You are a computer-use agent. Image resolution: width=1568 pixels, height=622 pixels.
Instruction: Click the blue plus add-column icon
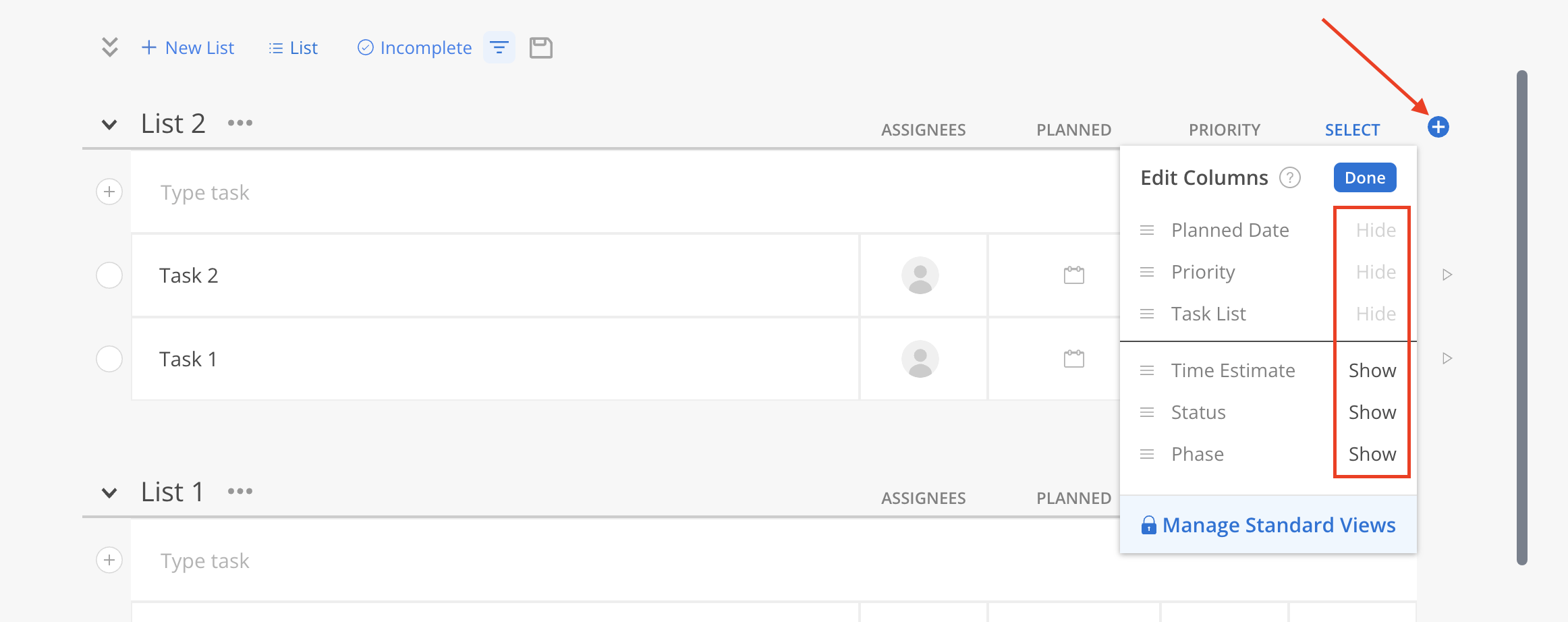tap(1438, 127)
